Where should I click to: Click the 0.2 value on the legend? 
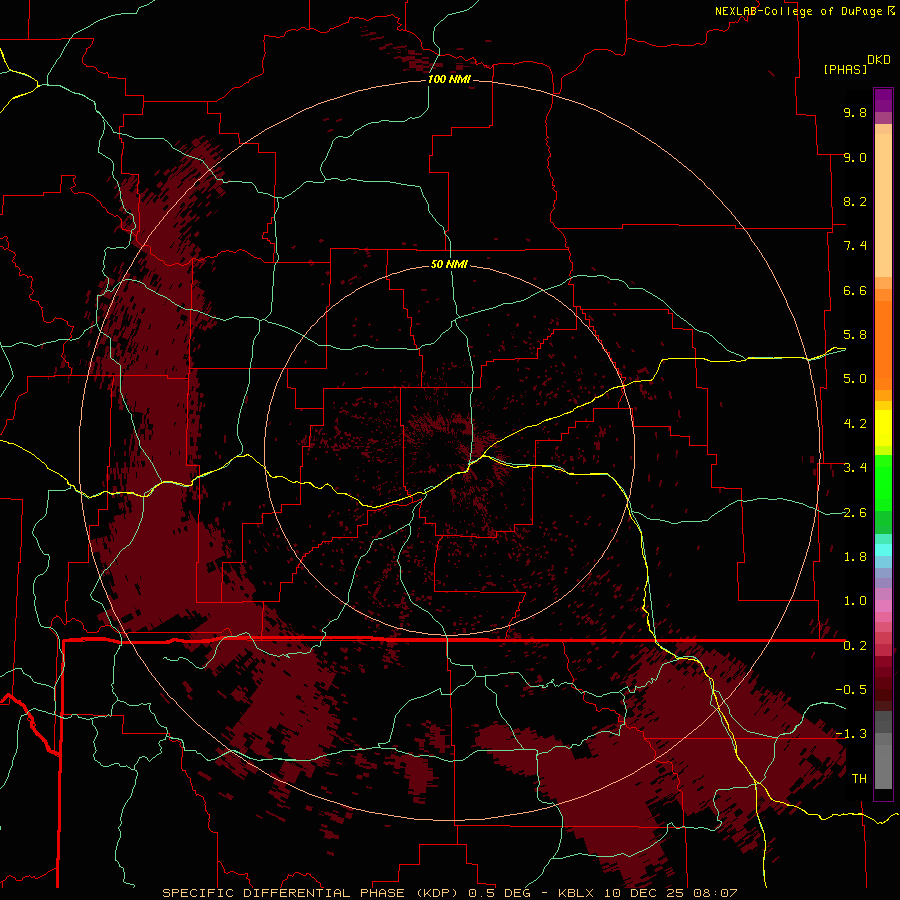click(855, 646)
